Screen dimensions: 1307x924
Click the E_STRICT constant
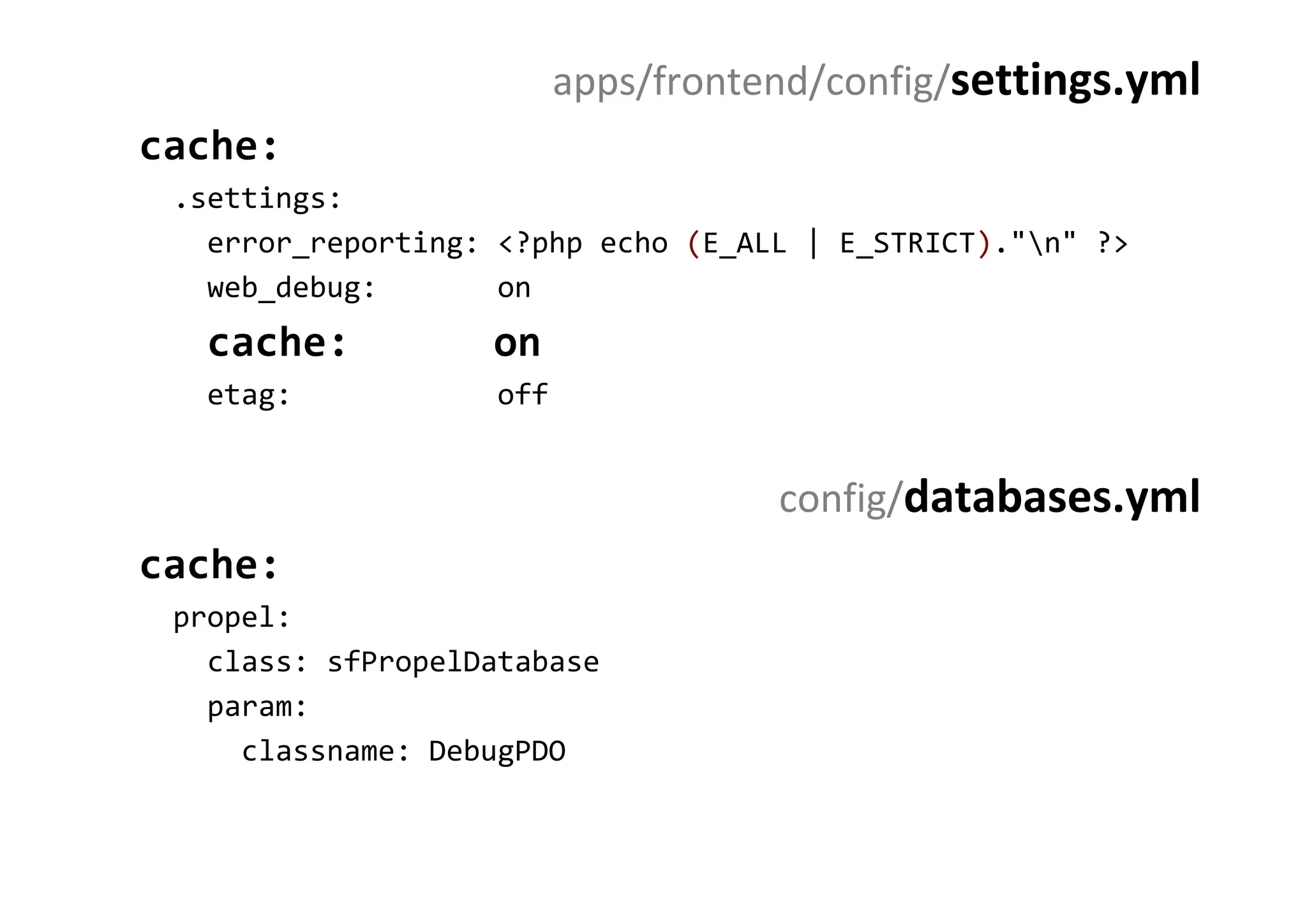pyautogui.click(x=907, y=244)
